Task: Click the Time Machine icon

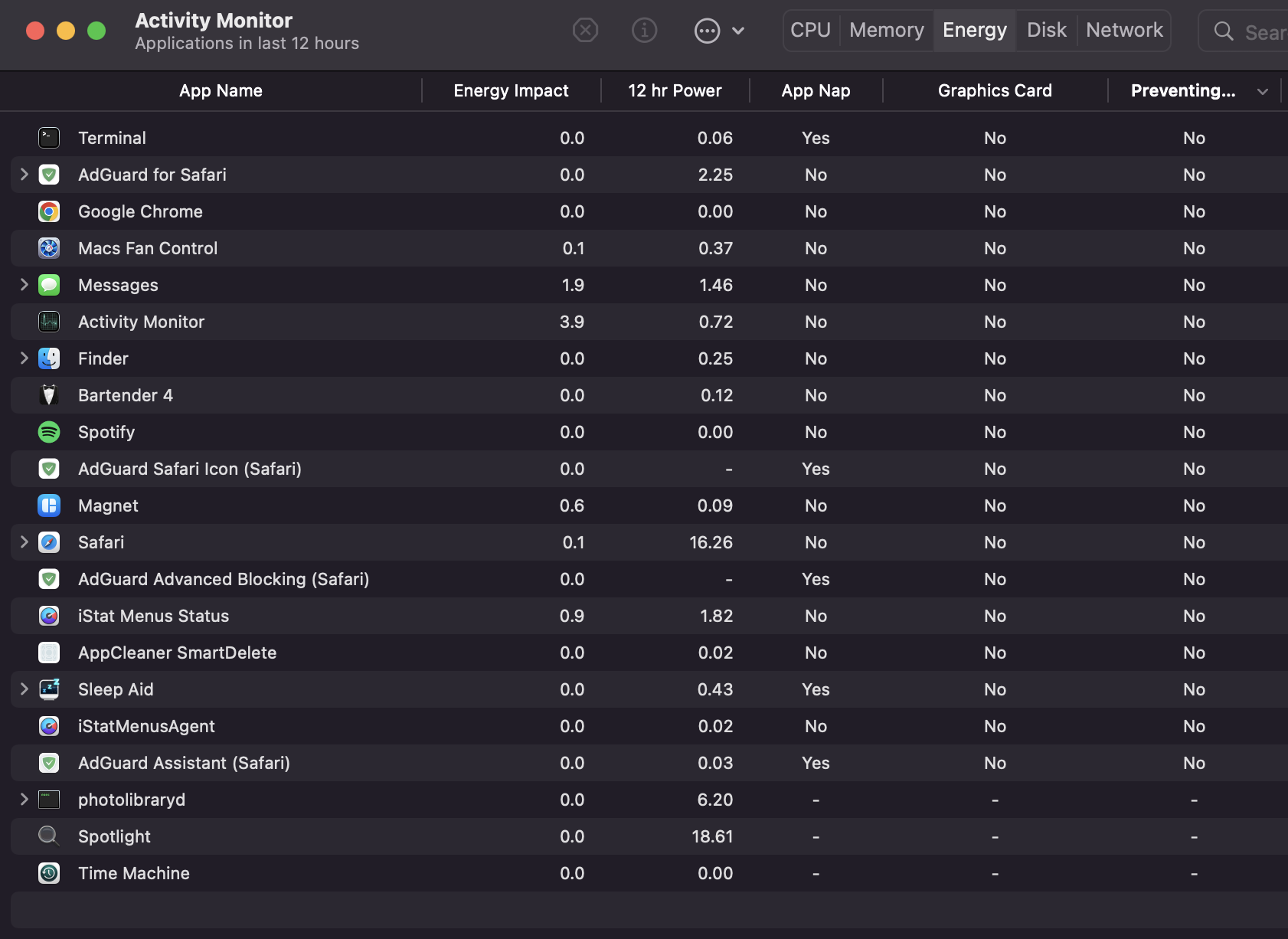Action: pyautogui.click(x=49, y=873)
